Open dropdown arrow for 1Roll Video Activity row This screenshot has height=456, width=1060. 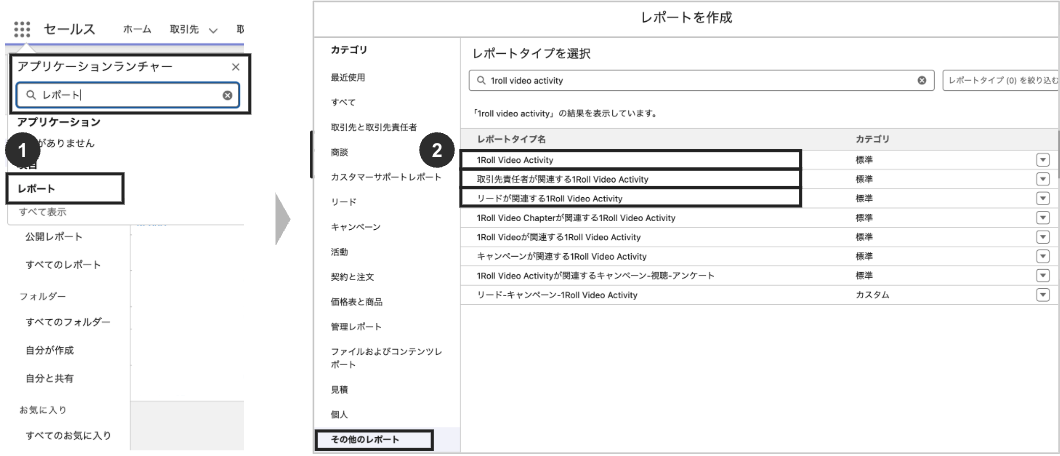[1043, 160]
